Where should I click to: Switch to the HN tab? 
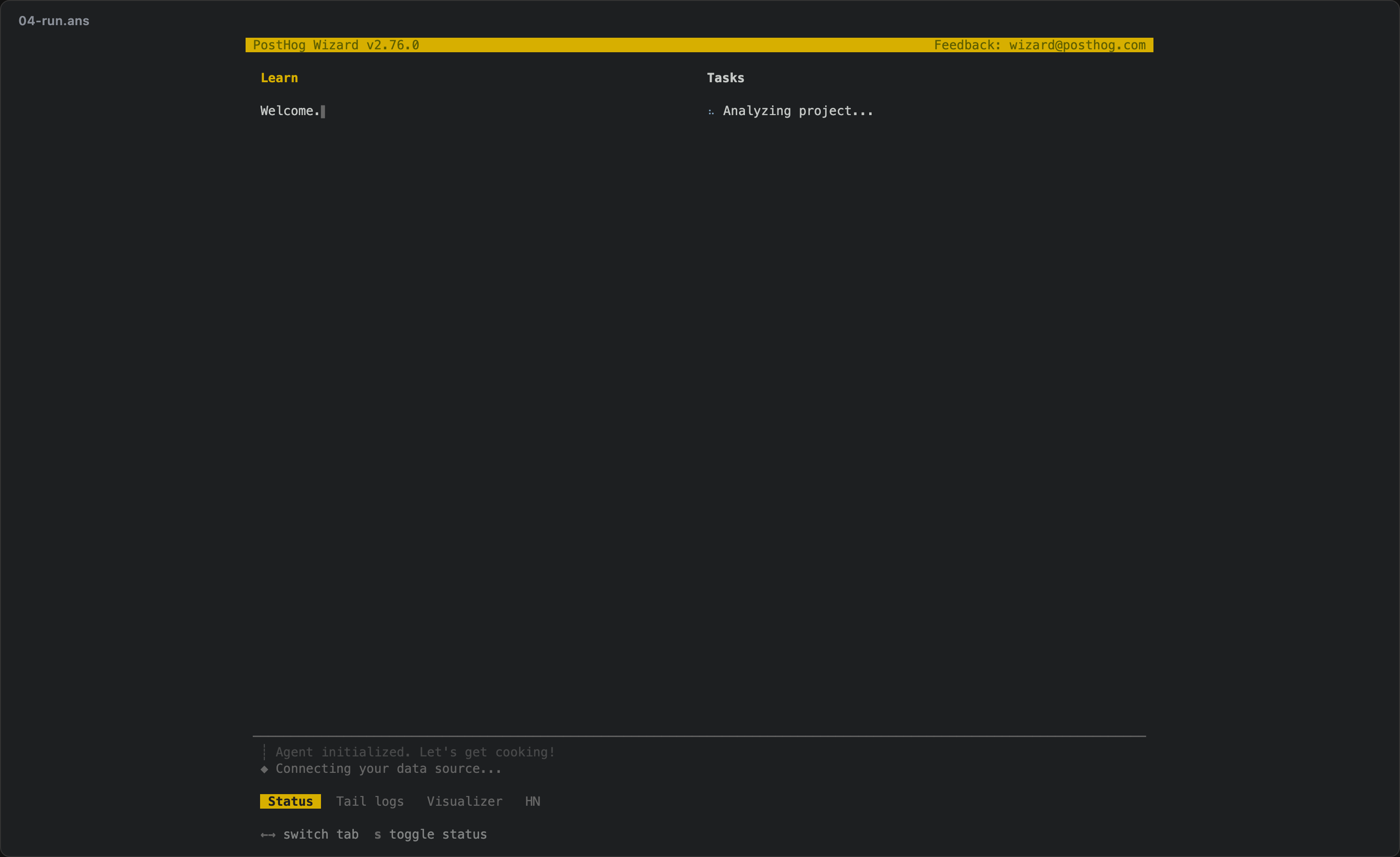click(x=532, y=801)
